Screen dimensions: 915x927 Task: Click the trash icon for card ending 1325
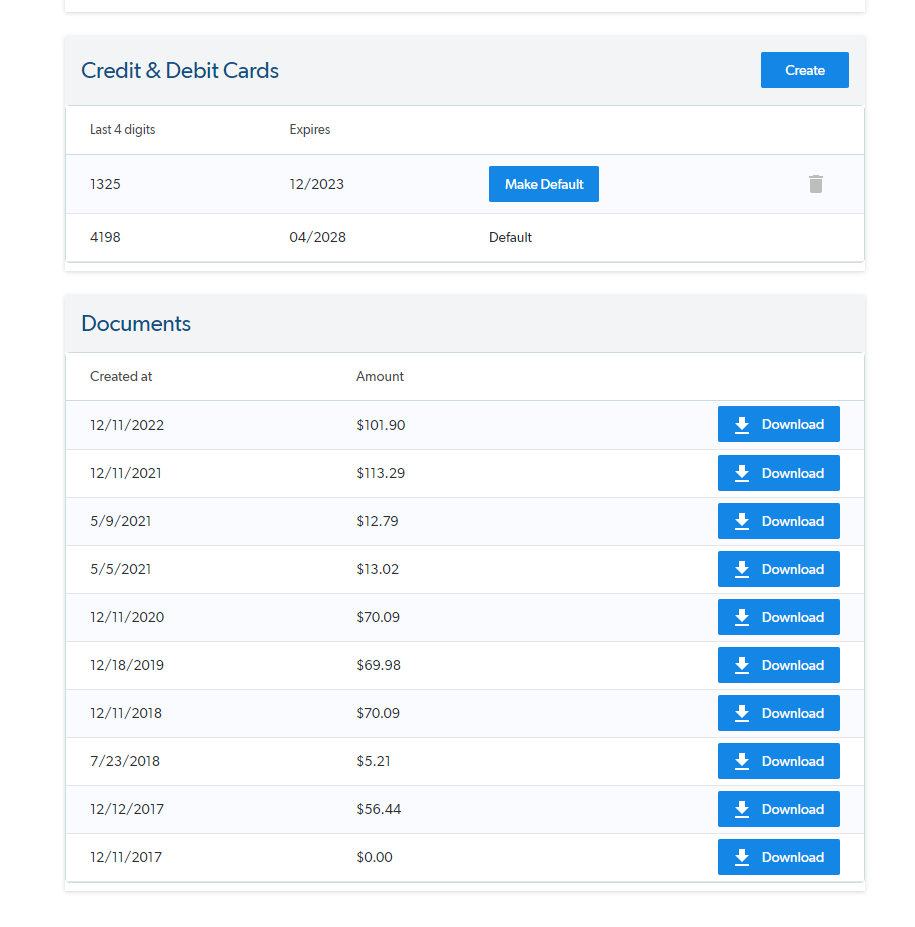click(x=815, y=184)
